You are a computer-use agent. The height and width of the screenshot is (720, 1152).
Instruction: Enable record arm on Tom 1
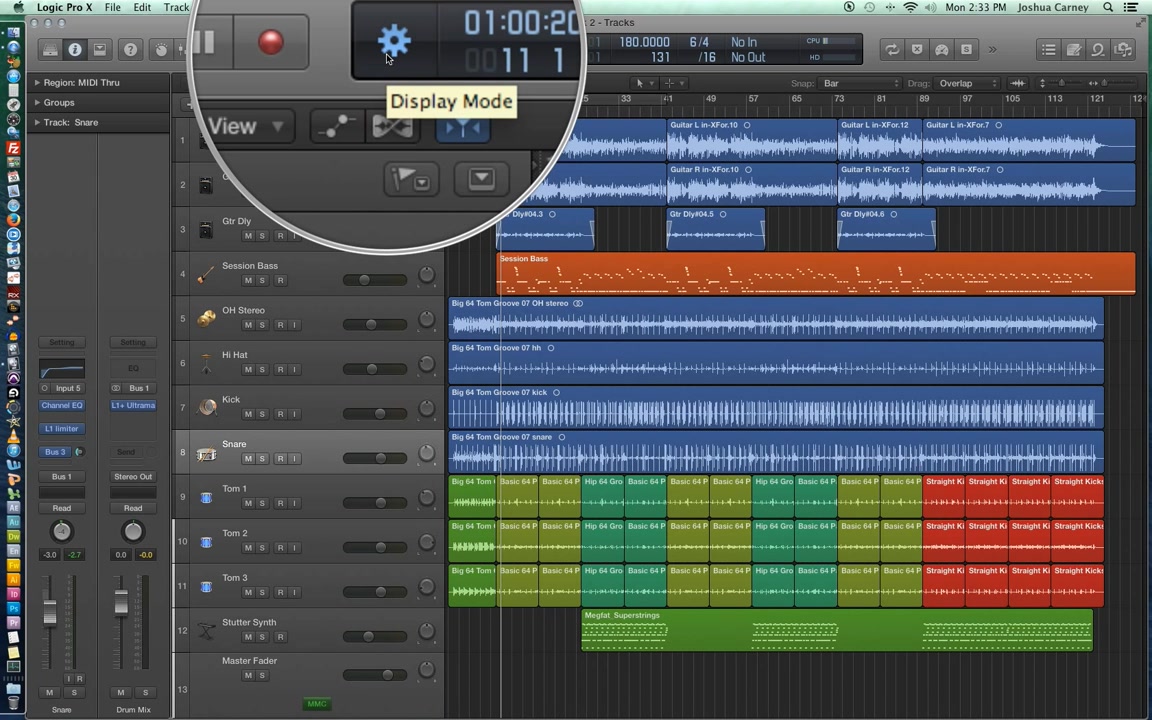click(281, 503)
